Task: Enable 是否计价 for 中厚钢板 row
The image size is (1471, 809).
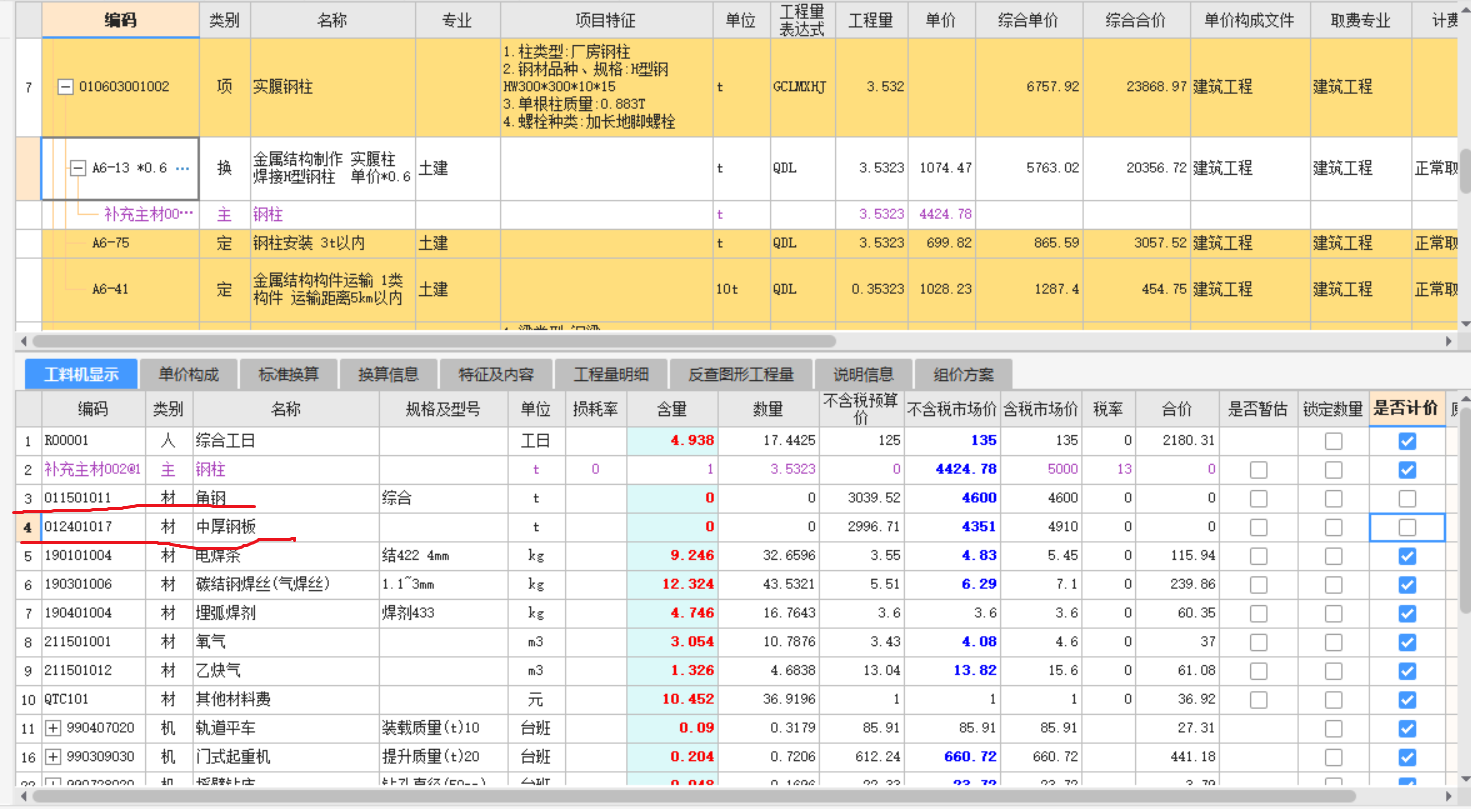Action: [1407, 527]
